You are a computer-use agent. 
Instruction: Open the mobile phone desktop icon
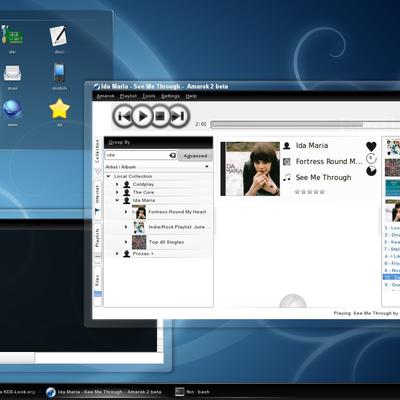59,72
